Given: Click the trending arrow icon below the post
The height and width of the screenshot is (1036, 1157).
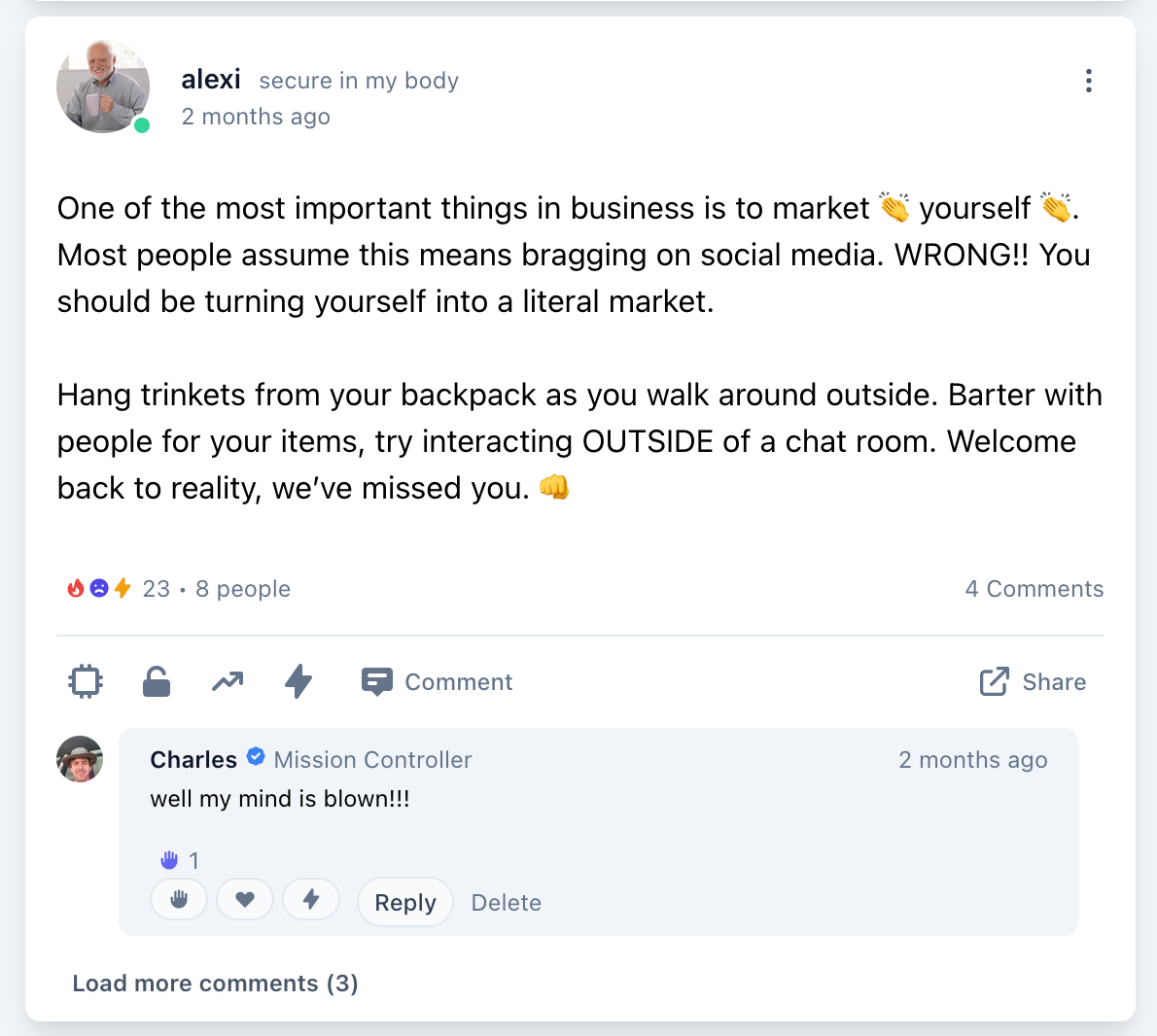Looking at the screenshot, I should [227, 681].
